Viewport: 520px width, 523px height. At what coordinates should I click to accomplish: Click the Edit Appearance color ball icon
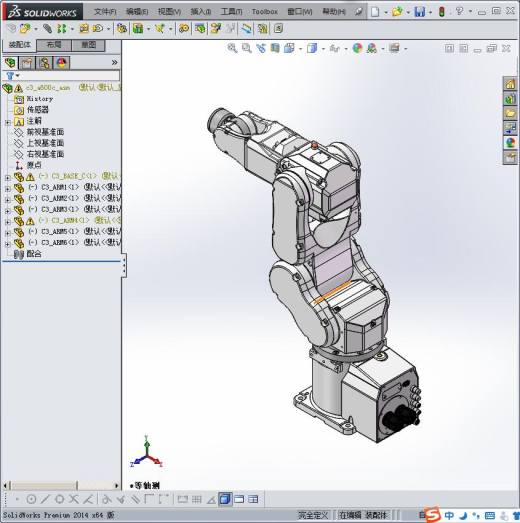point(357,48)
